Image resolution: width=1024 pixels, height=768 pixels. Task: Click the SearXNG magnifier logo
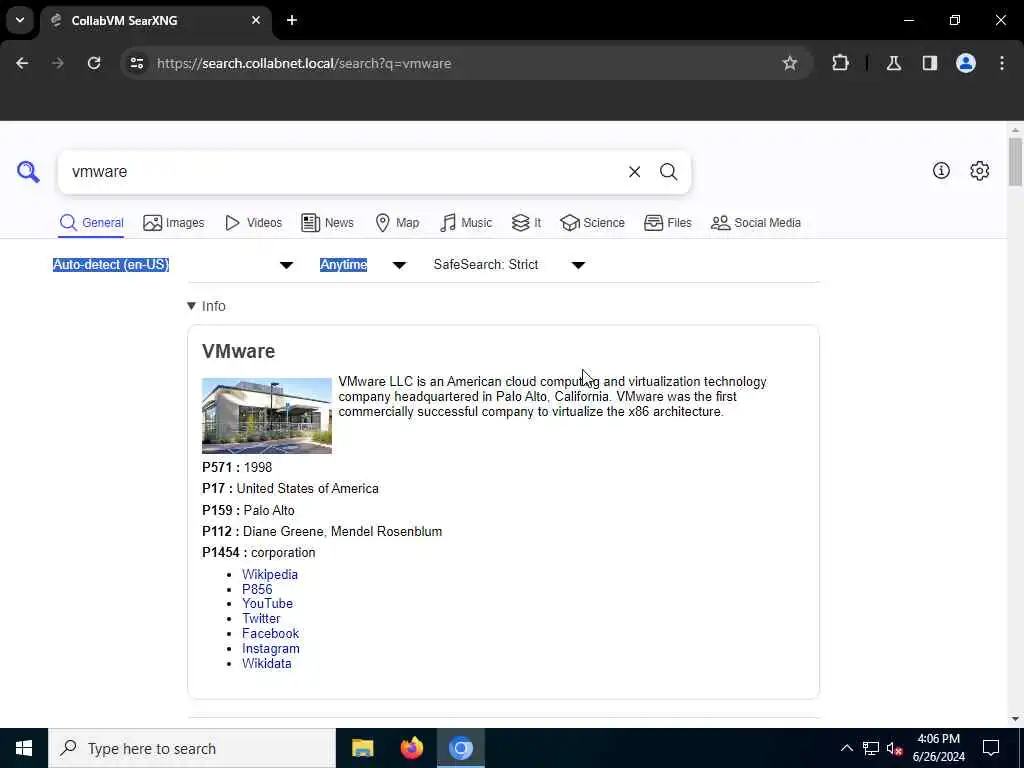(x=28, y=172)
